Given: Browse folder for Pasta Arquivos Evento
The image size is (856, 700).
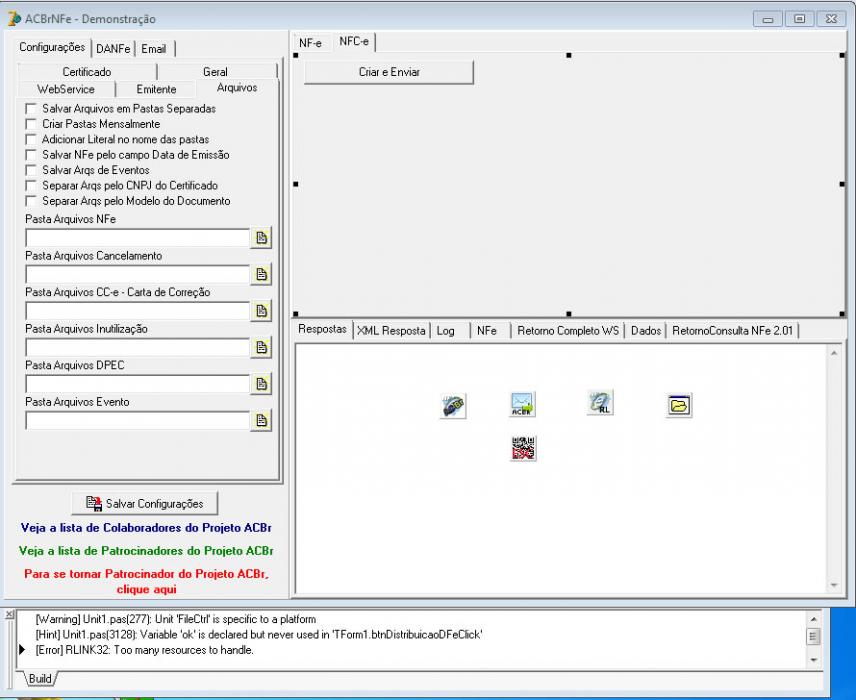Looking at the screenshot, I should [x=261, y=420].
